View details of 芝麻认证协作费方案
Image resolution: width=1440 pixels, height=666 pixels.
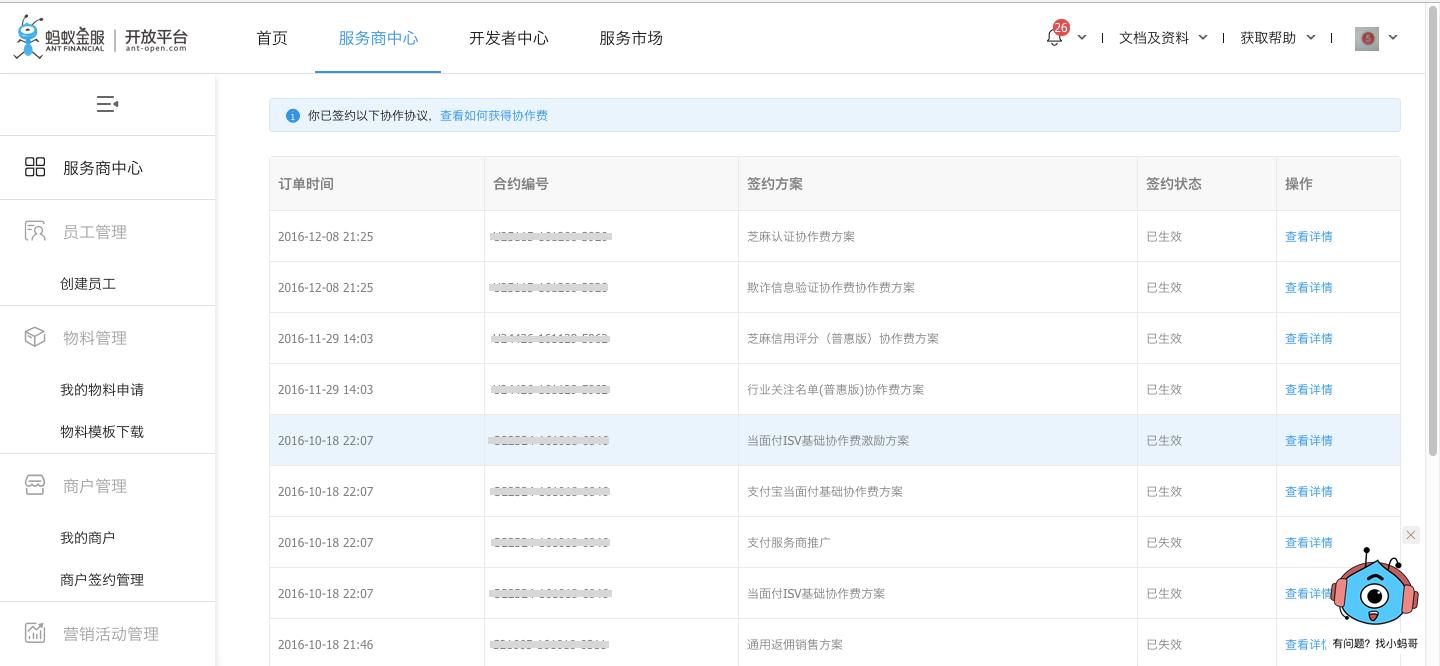click(x=1308, y=236)
